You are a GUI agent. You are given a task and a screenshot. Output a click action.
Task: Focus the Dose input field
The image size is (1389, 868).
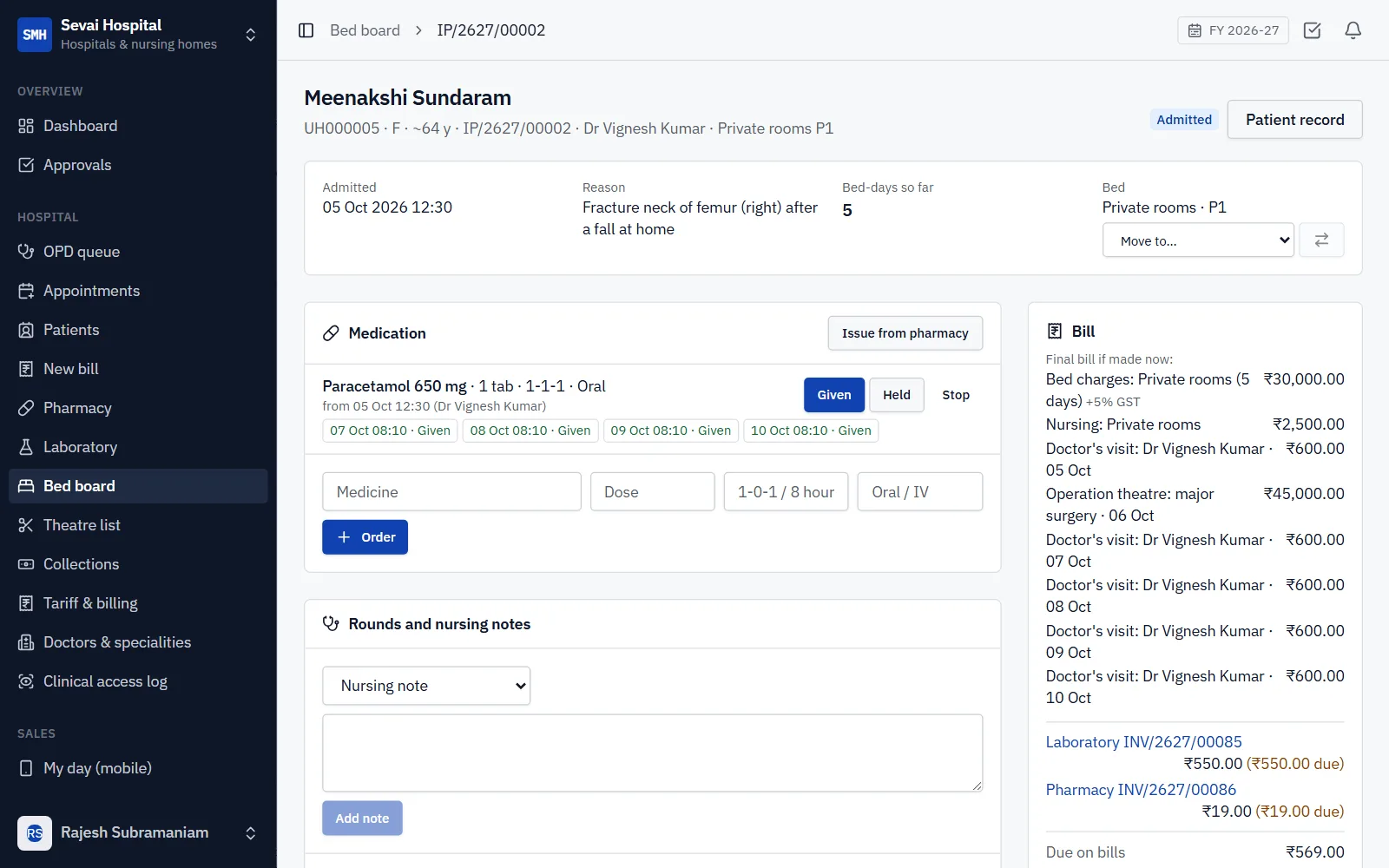coord(653,492)
